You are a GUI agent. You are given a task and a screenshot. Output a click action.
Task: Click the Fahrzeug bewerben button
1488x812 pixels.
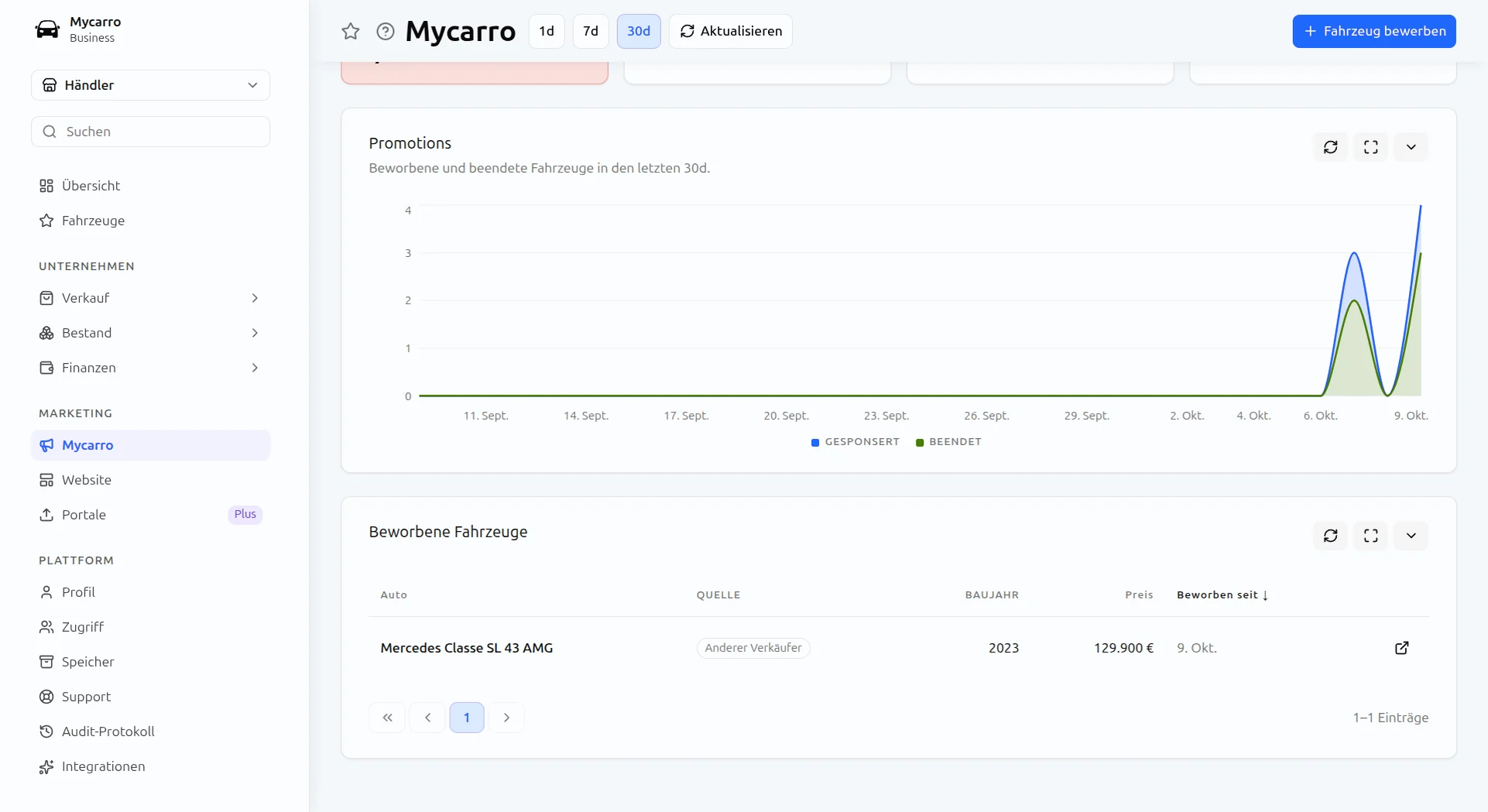point(1373,31)
